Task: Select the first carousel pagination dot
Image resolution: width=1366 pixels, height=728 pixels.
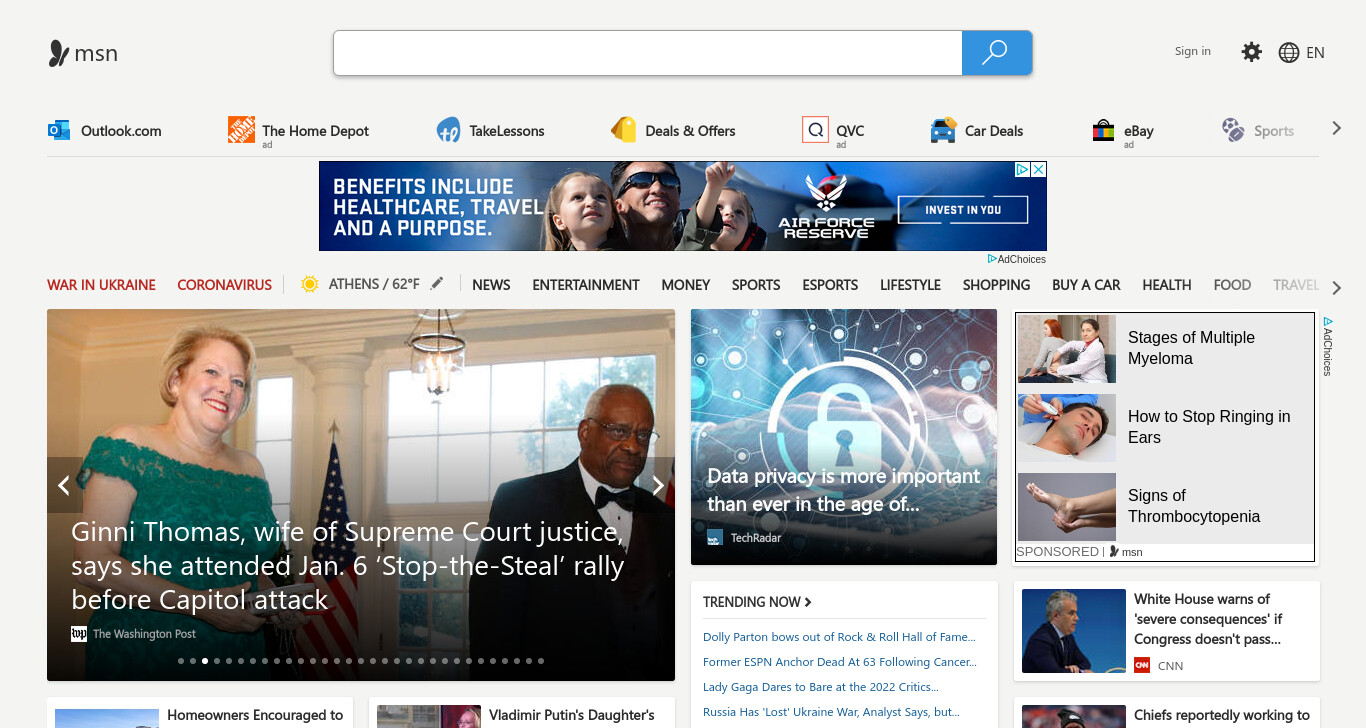Action: [181, 661]
